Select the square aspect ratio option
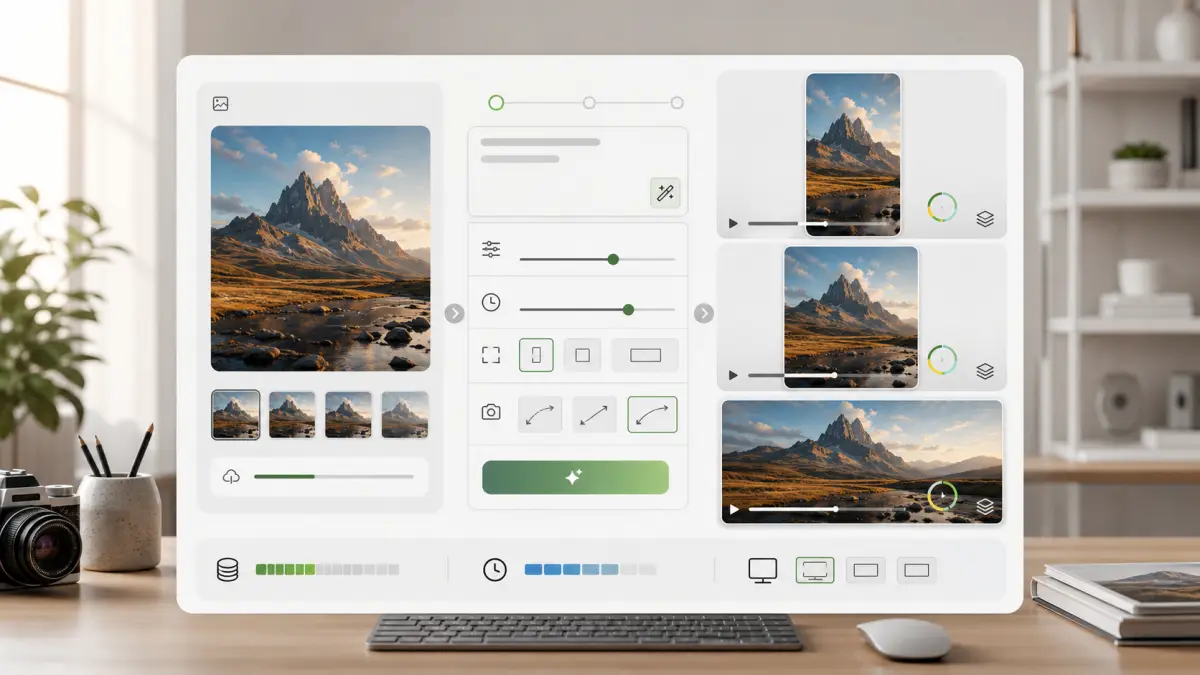This screenshot has height=675, width=1200. [x=582, y=355]
